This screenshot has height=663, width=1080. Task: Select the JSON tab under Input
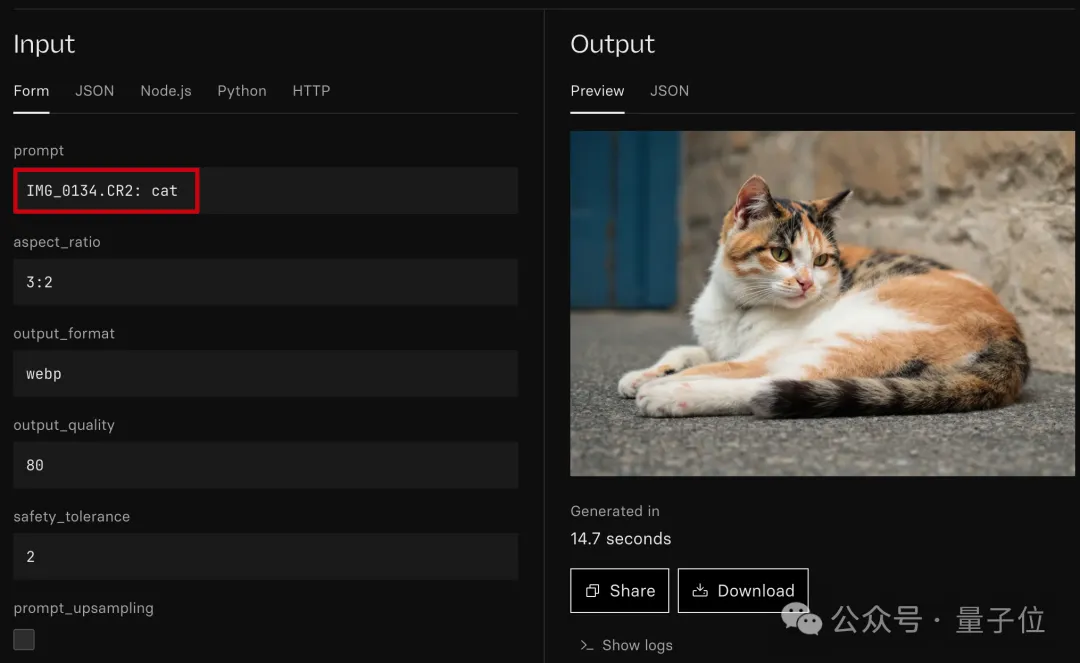pyautogui.click(x=94, y=91)
